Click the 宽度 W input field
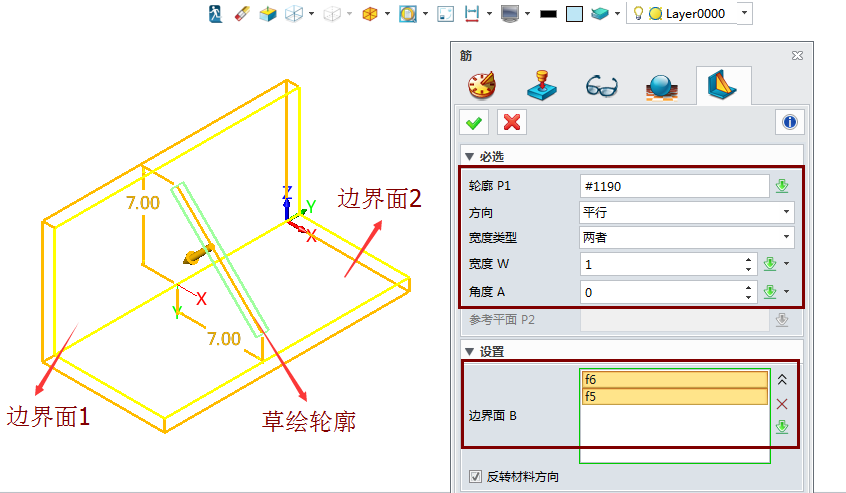This screenshot has width=846, height=493. [660, 265]
